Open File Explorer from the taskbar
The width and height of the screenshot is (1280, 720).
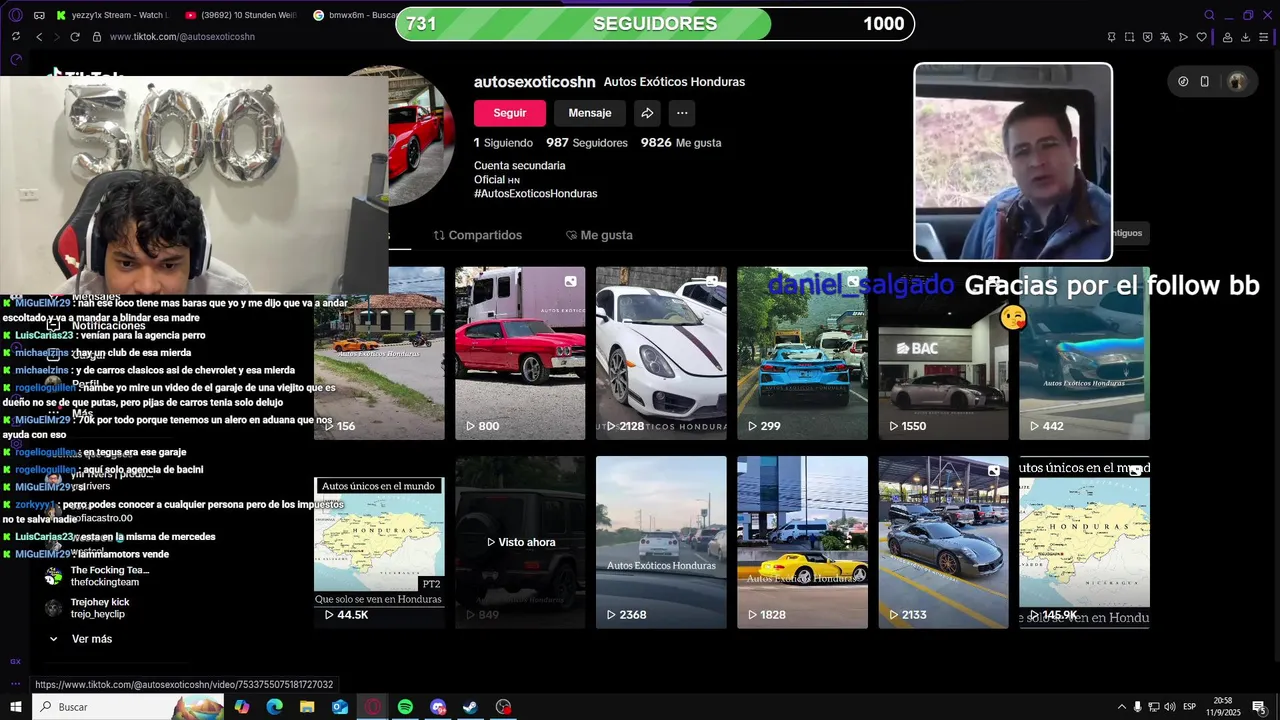(307, 707)
